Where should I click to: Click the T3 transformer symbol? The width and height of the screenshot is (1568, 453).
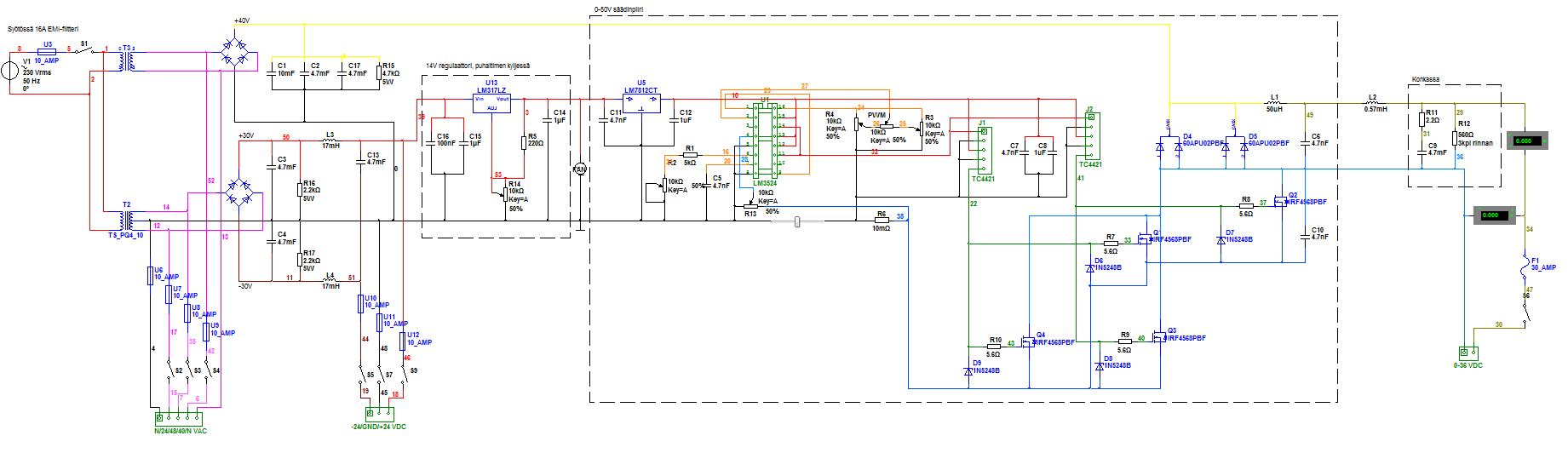pos(126,61)
